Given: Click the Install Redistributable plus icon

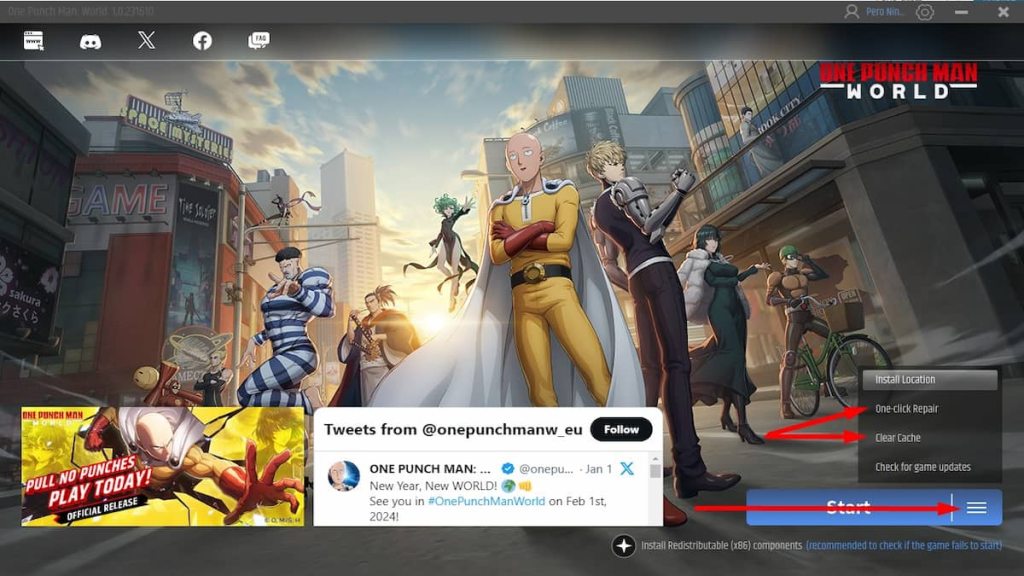Looking at the screenshot, I should 624,545.
